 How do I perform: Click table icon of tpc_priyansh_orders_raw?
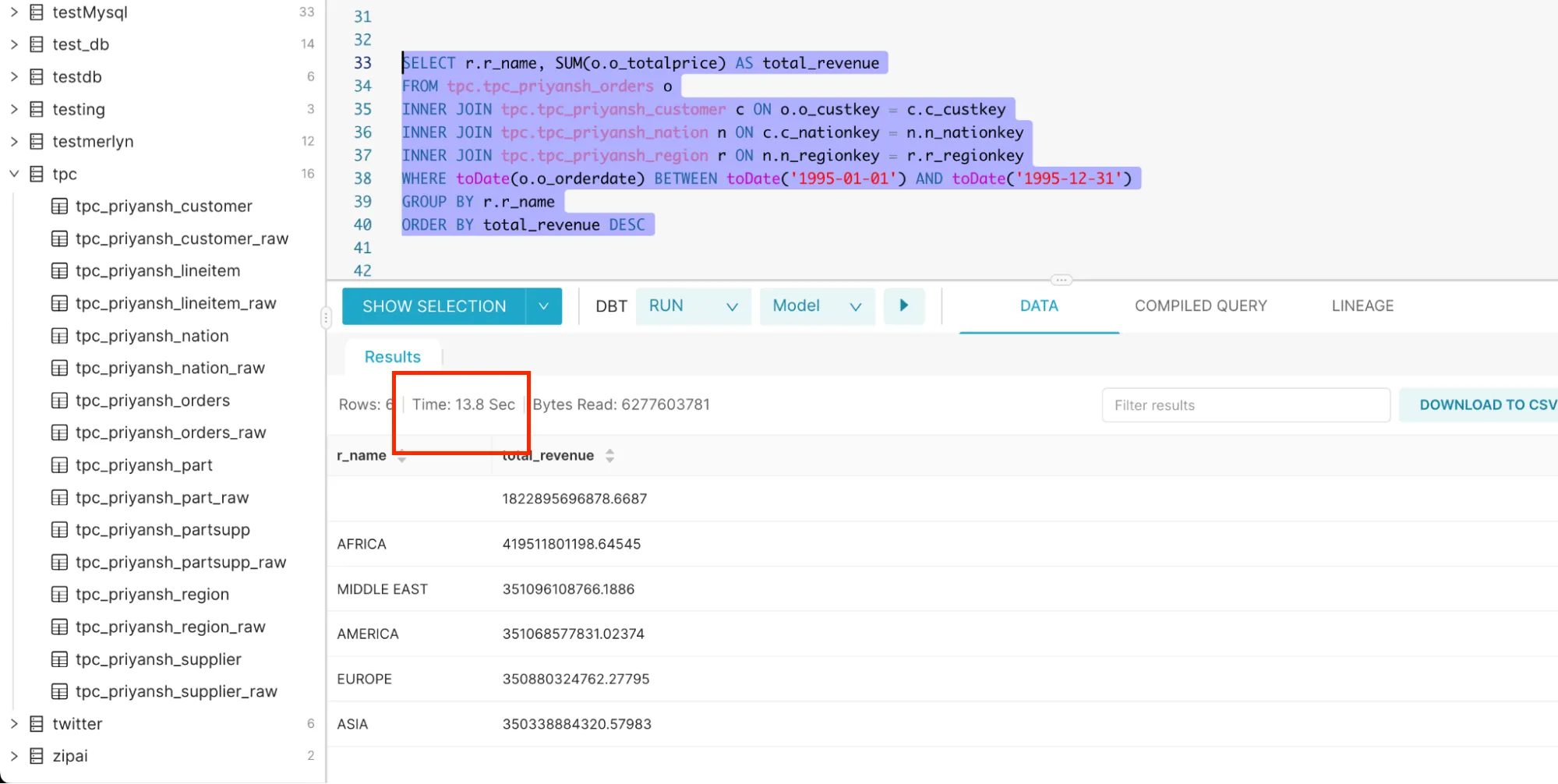pyautogui.click(x=59, y=433)
